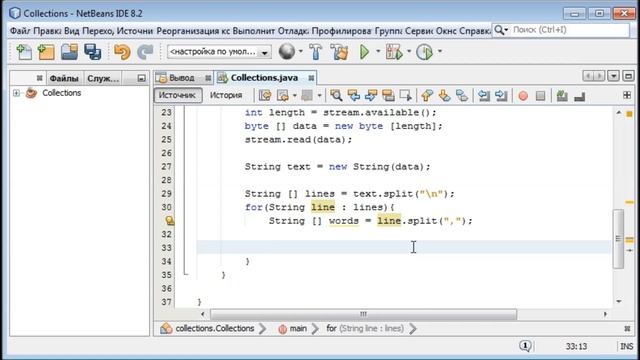
Task: Click horizontal scrollbar of code editor
Action: 363,314
